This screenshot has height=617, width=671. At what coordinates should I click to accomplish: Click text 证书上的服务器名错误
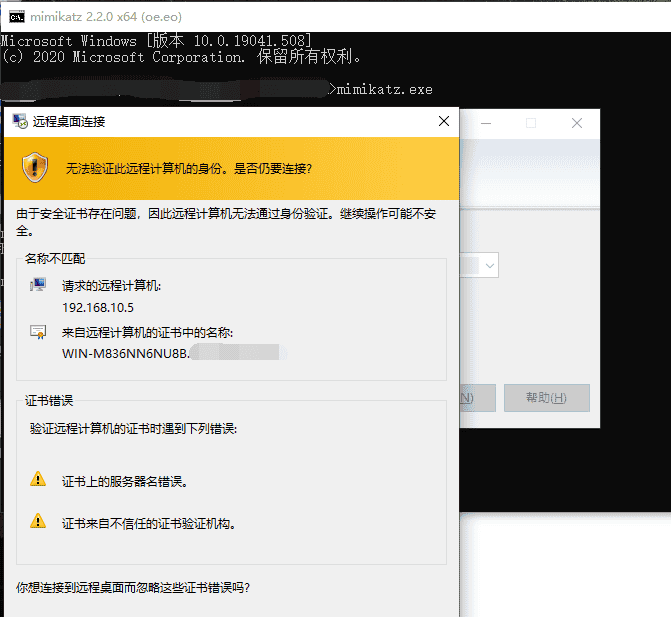pyautogui.click(x=125, y=482)
